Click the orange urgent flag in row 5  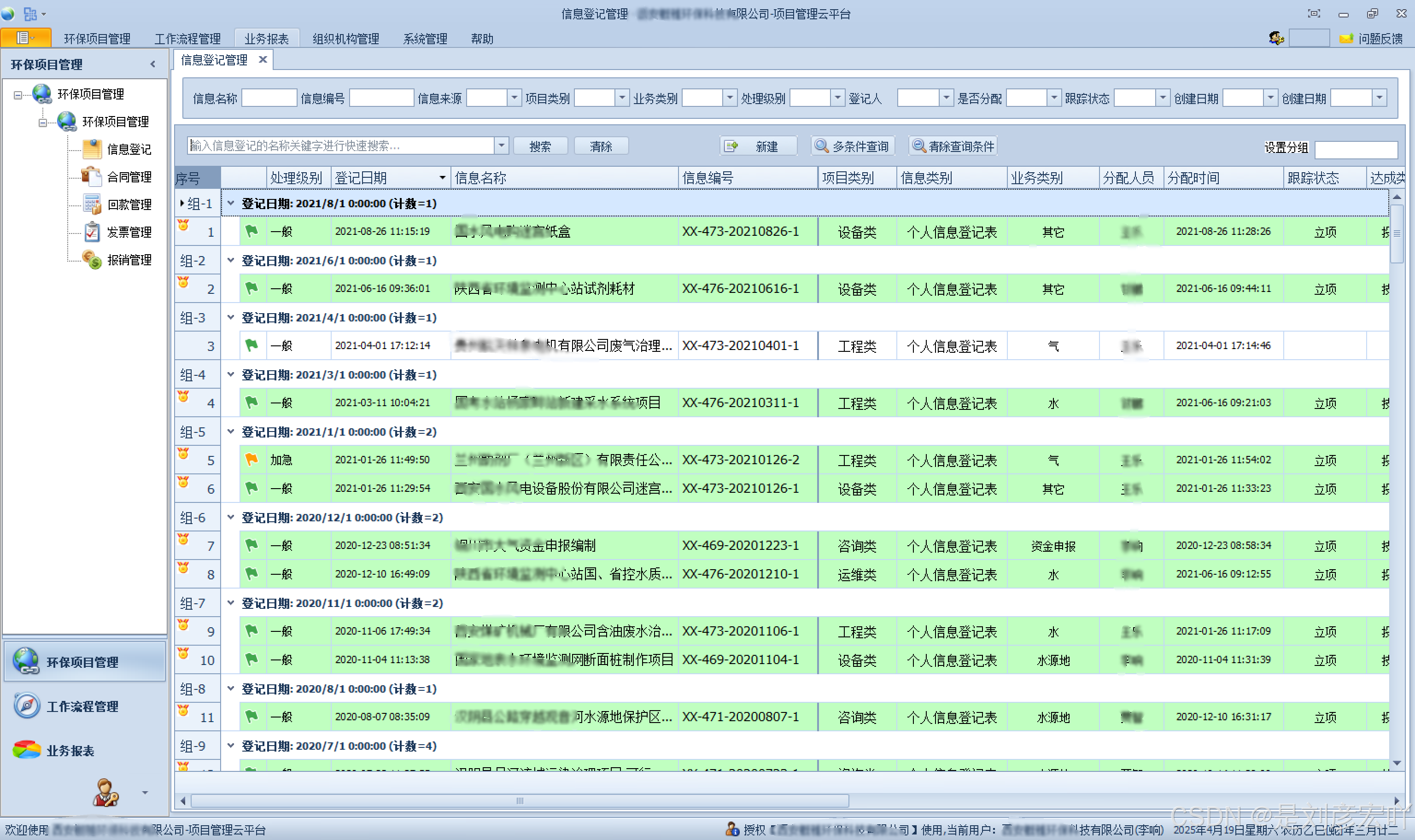[x=251, y=460]
